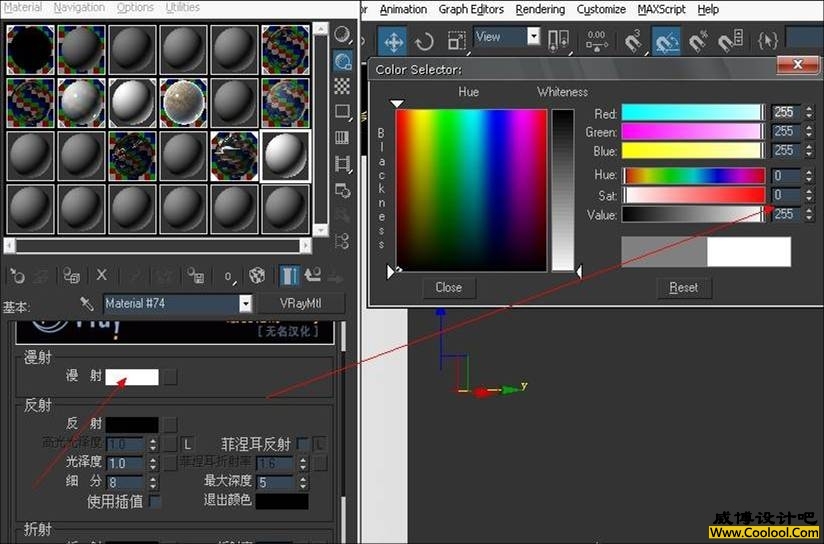Click the Value spinner arrows in Color Selector
824x544 pixels.
click(x=809, y=214)
